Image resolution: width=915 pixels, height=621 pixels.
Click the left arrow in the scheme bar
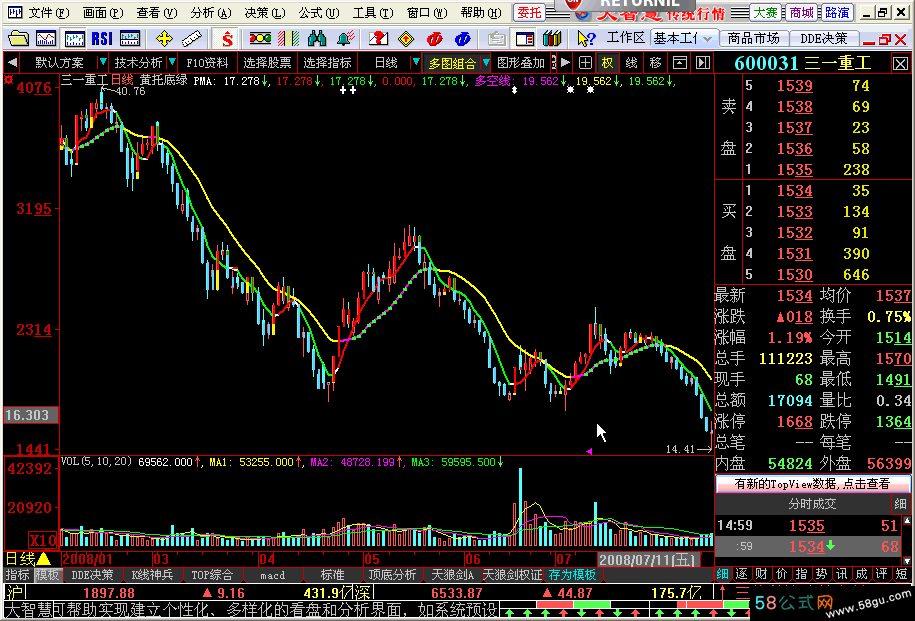tap(12, 62)
